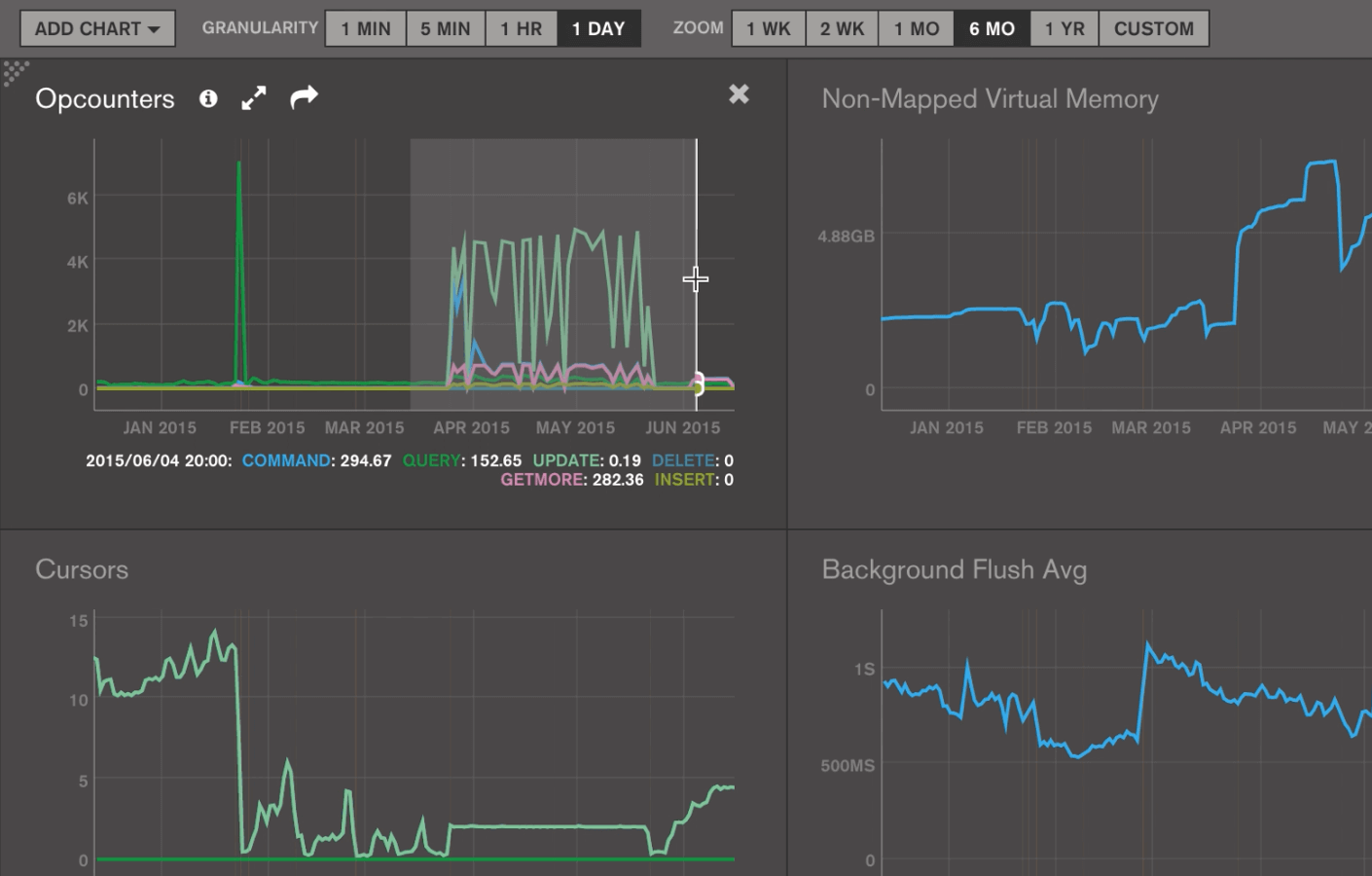Select the 6 MO zoom range
1372x876 pixels.
[x=992, y=28]
